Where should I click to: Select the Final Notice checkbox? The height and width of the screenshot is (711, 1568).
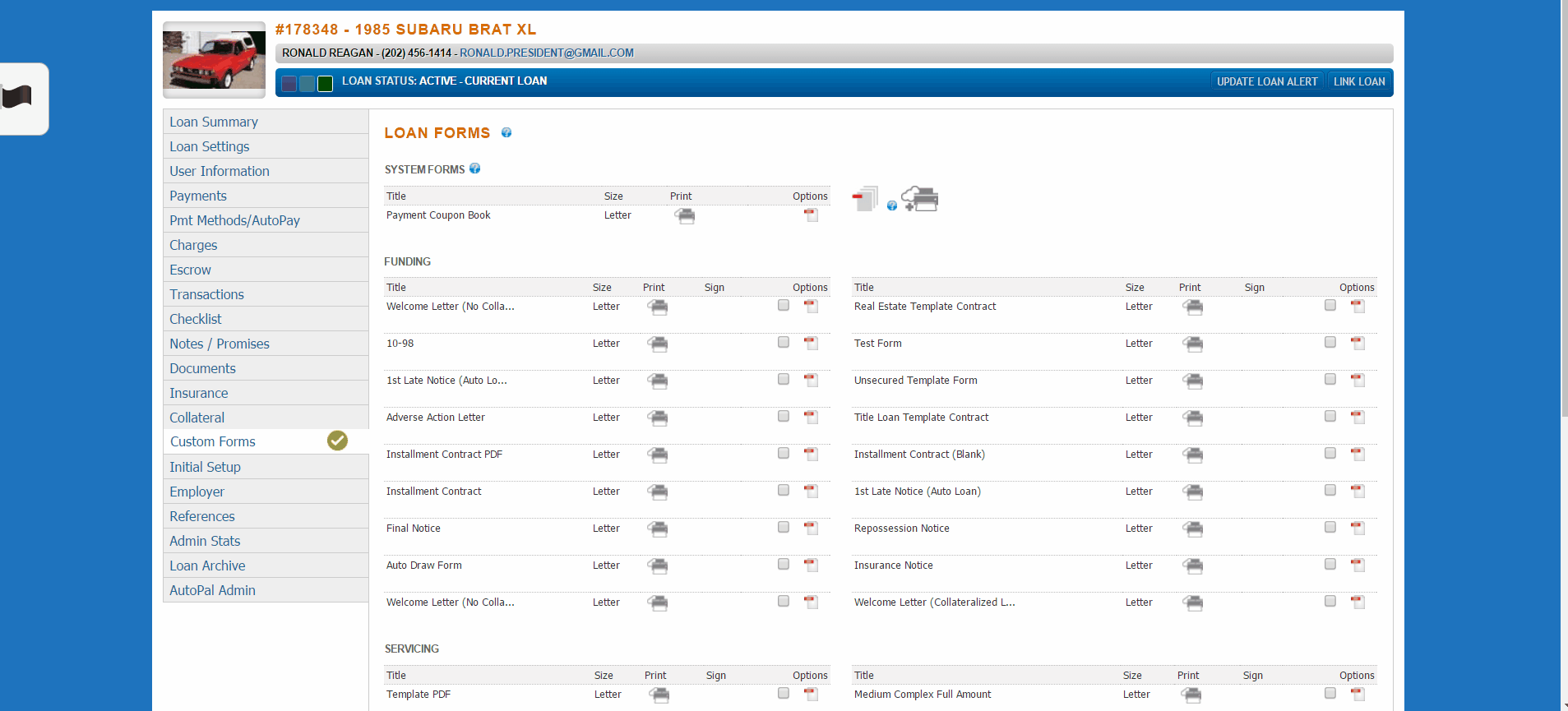tap(784, 527)
